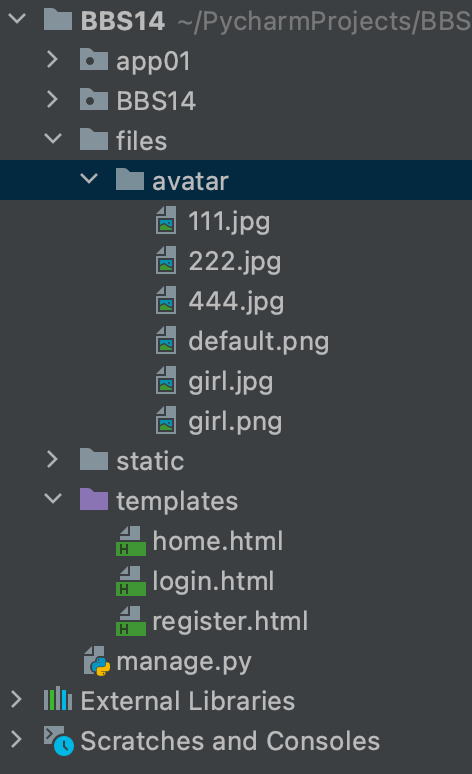Click the HTML icon of home.html
472x774 pixels.
131,541
